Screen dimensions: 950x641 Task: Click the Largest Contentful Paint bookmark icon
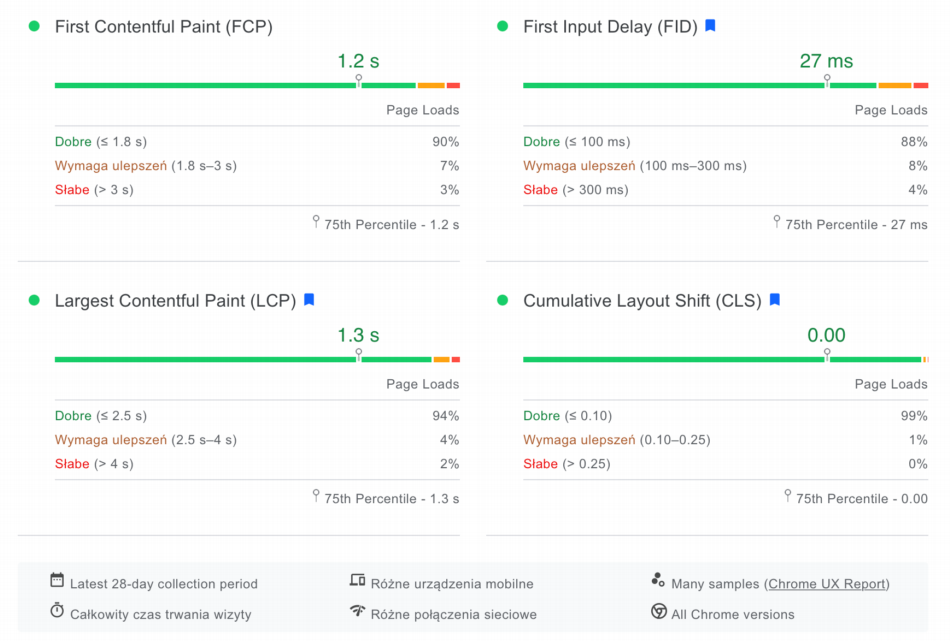309,300
